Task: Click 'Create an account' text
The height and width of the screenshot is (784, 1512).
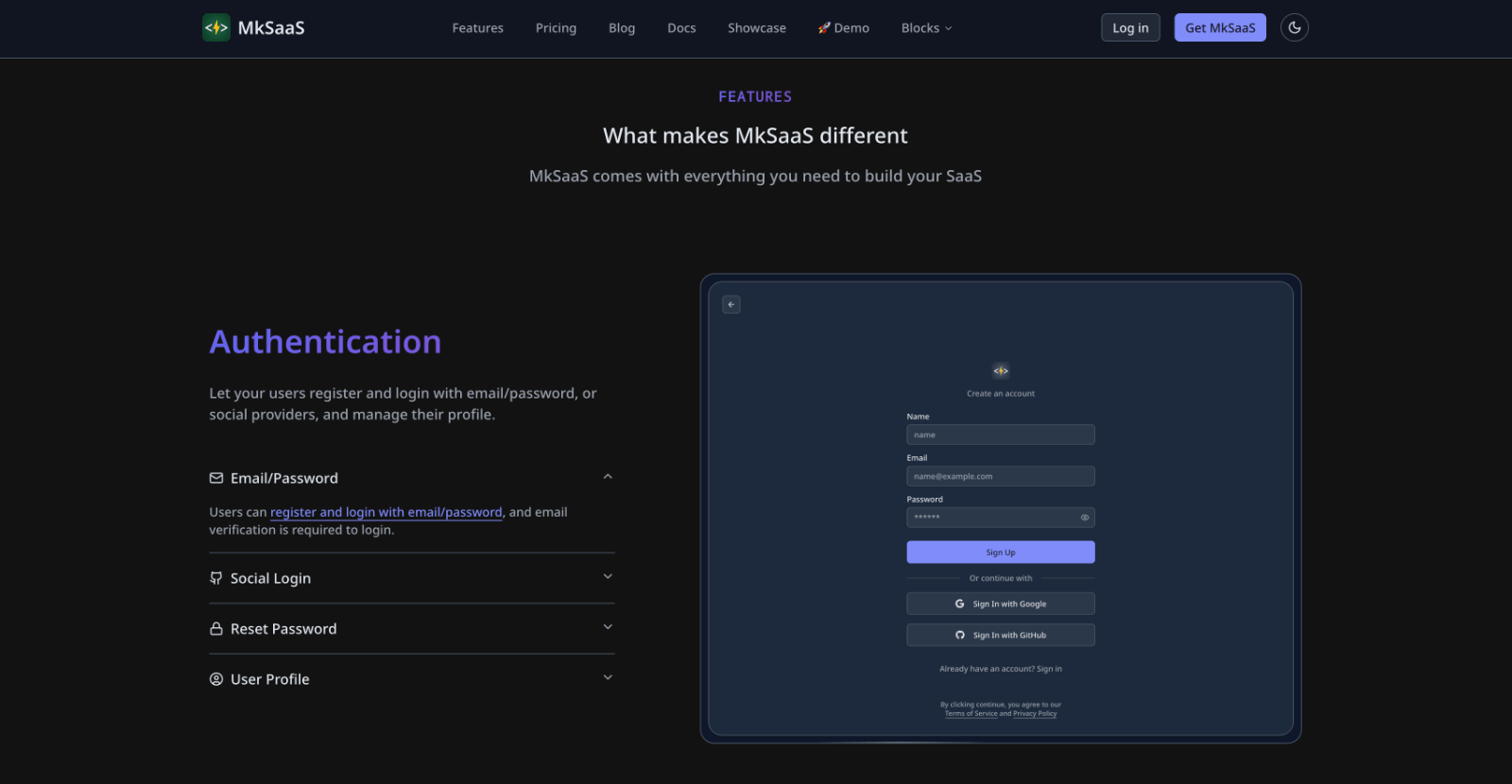Action: pos(1001,394)
